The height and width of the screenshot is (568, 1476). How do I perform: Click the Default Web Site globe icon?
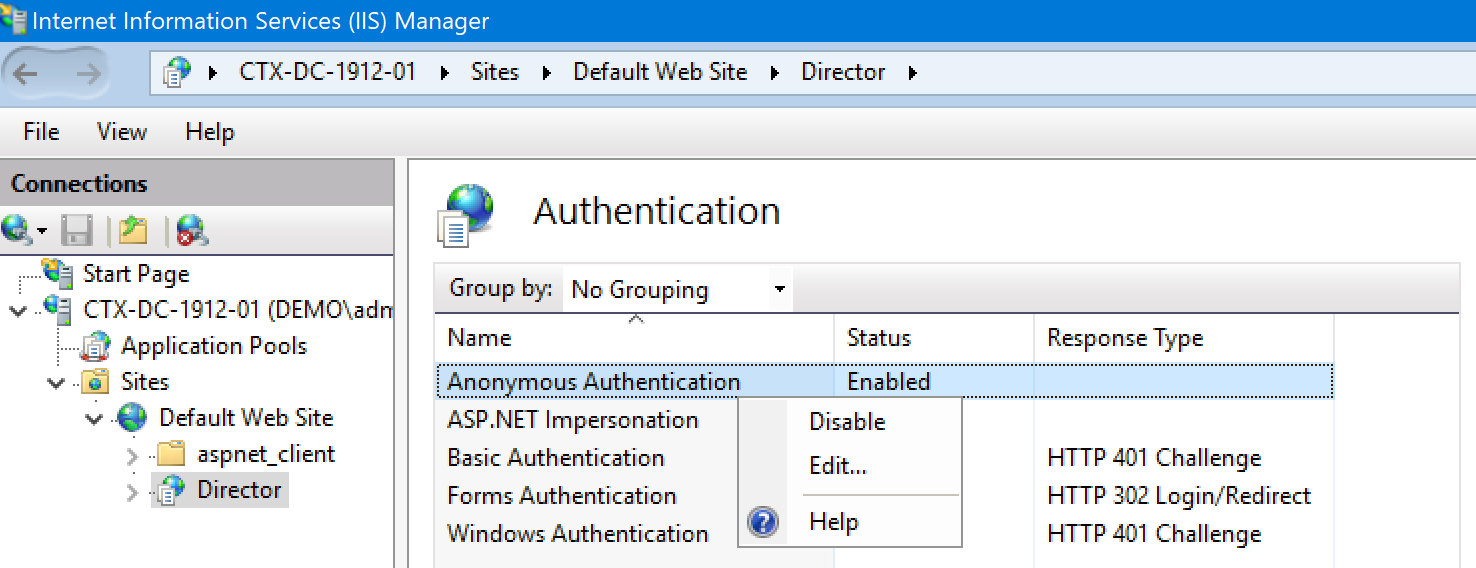[133, 418]
